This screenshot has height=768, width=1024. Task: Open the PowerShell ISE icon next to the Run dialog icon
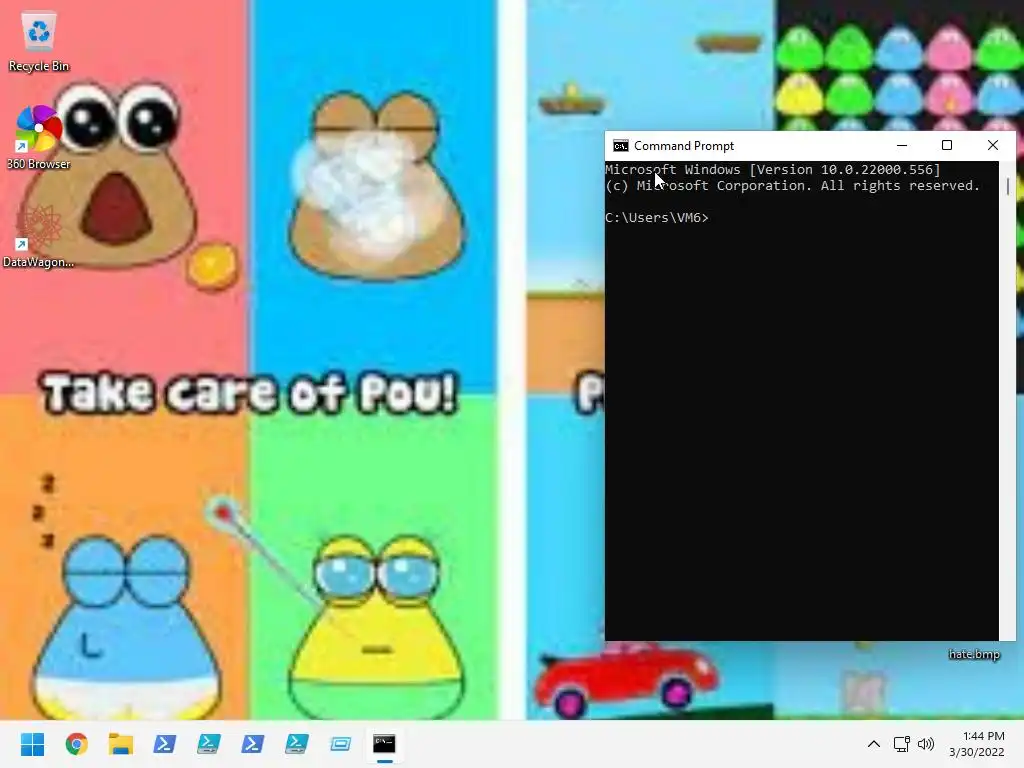[x=296, y=744]
